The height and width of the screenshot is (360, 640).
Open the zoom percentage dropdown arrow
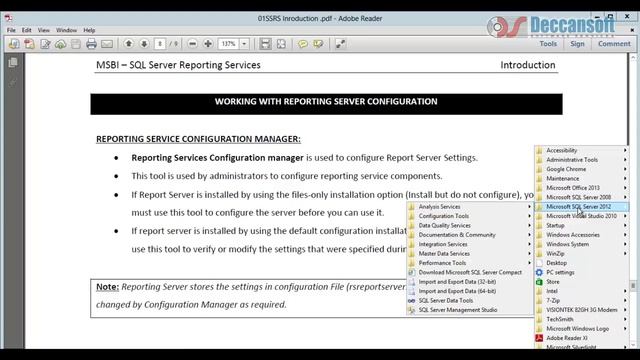coord(244,44)
